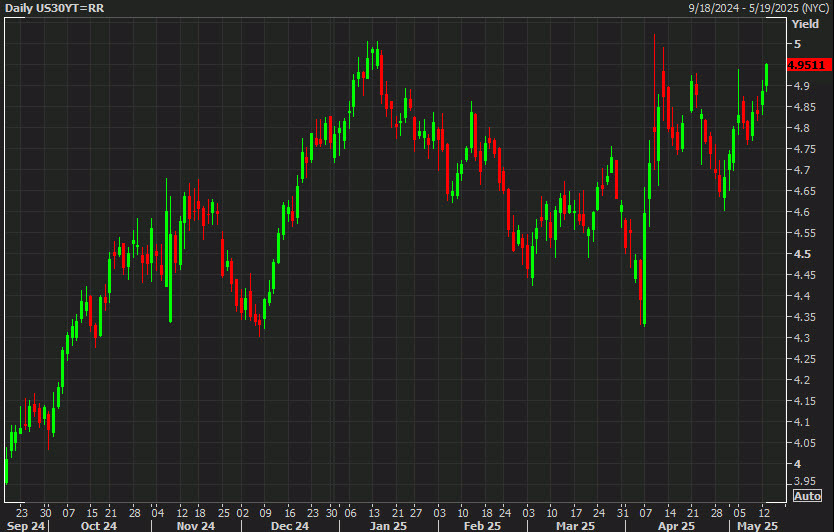This screenshot has width=834, height=532.
Task: Click the Nov 24 month label
Action: pos(196,526)
